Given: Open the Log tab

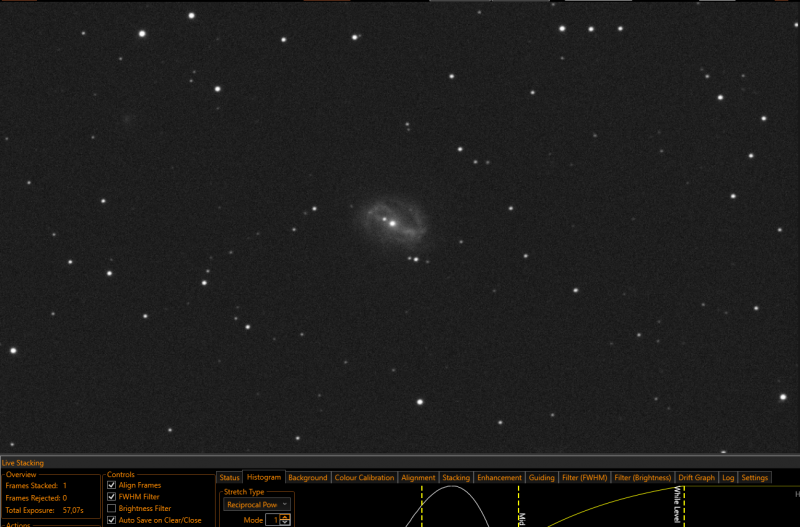Looking at the screenshot, I should point(728,478).
